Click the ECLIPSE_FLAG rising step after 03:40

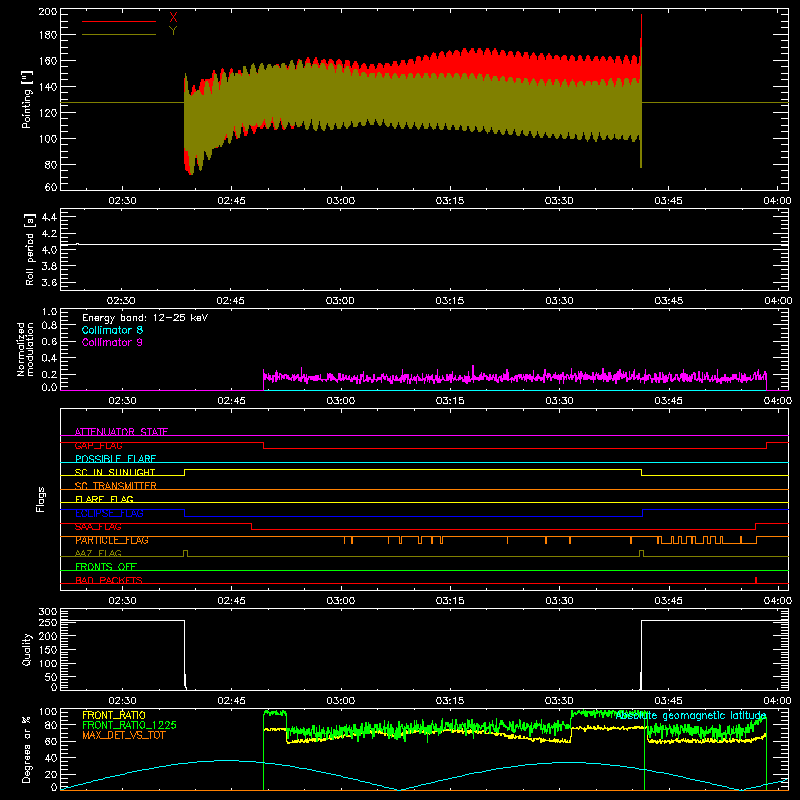click(642, 513)
